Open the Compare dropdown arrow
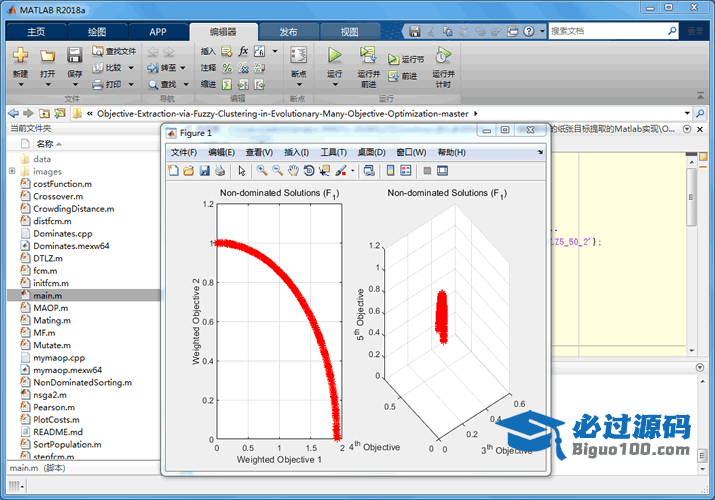The height and width of the screenshot is (500, 715). pyautogui.click(x=131, y=68)
